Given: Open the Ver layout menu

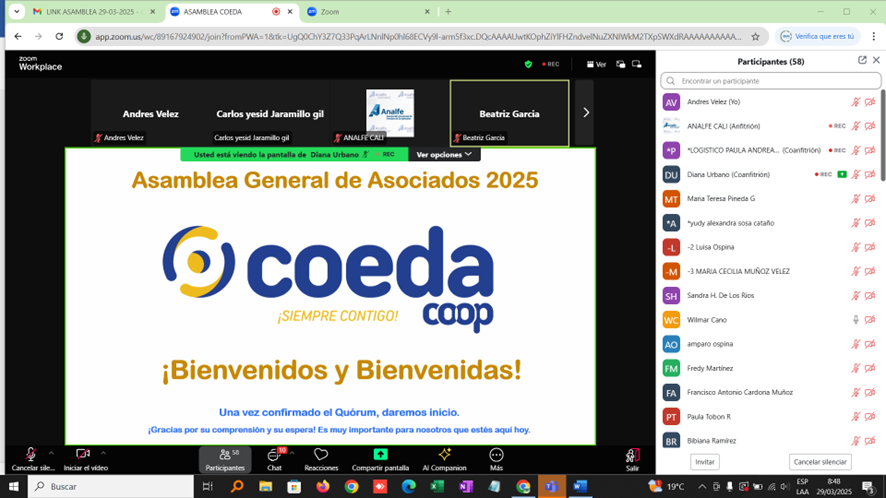Looking at the screenshot, I should pos(596,64).
